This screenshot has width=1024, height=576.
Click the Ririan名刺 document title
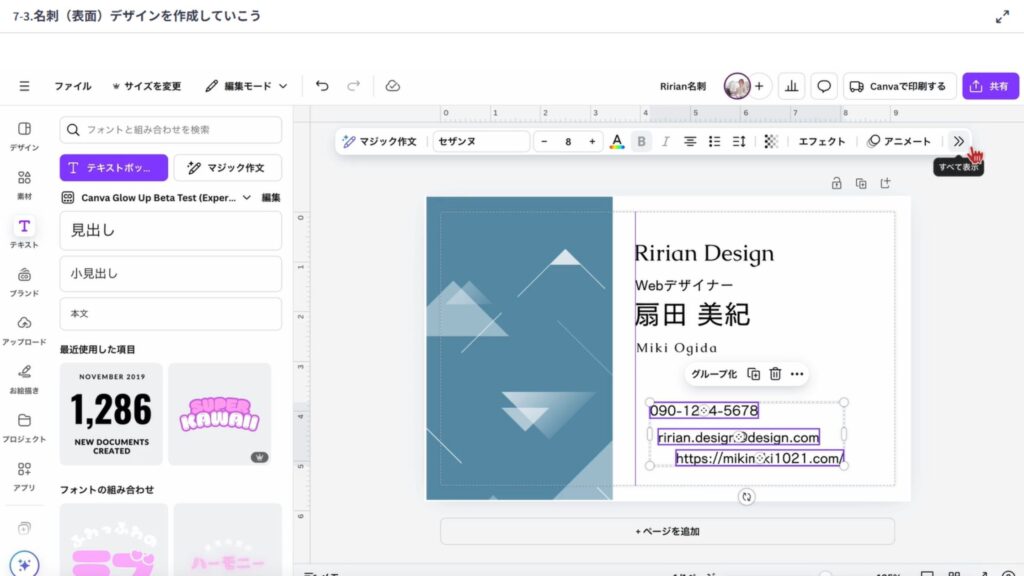tap(682, 86)
